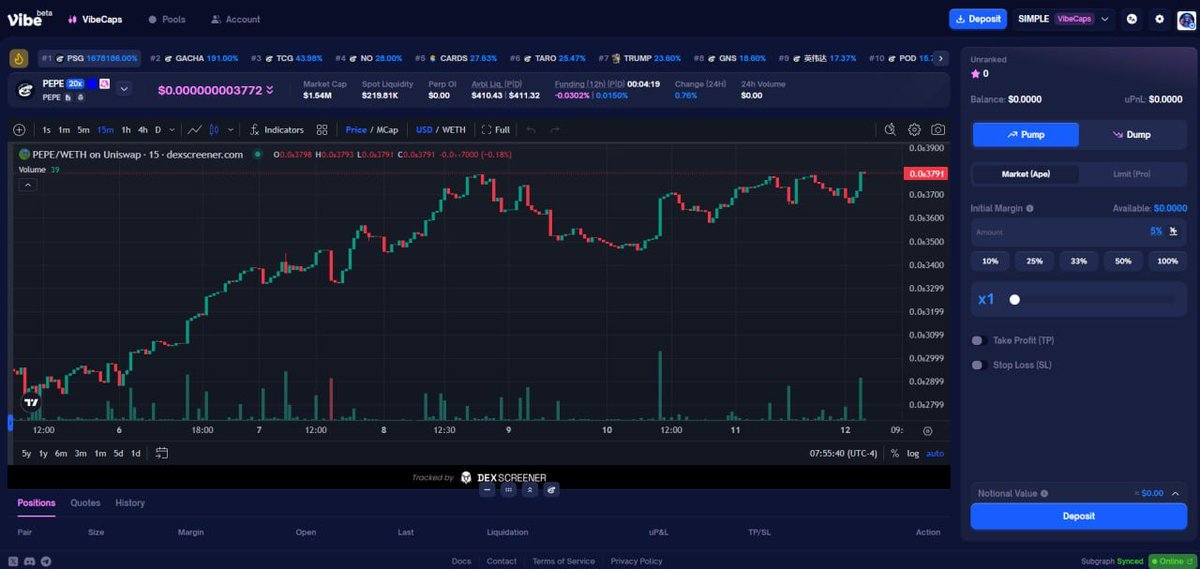
Task: Open the hot trending flame icon
Action: click(19, 59)
